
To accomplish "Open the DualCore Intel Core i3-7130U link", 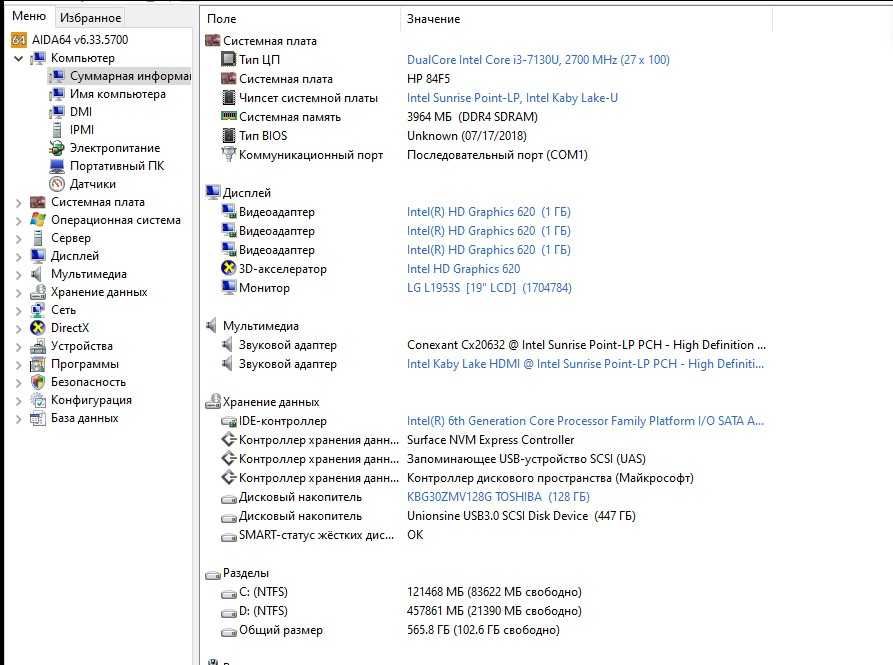I will (538, 60).
